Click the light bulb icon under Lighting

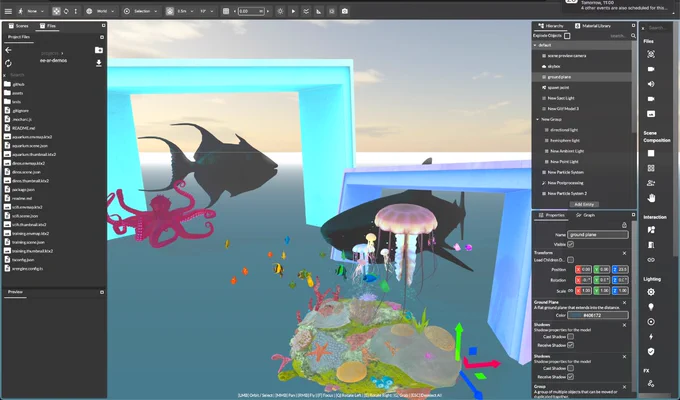point(651,307)
